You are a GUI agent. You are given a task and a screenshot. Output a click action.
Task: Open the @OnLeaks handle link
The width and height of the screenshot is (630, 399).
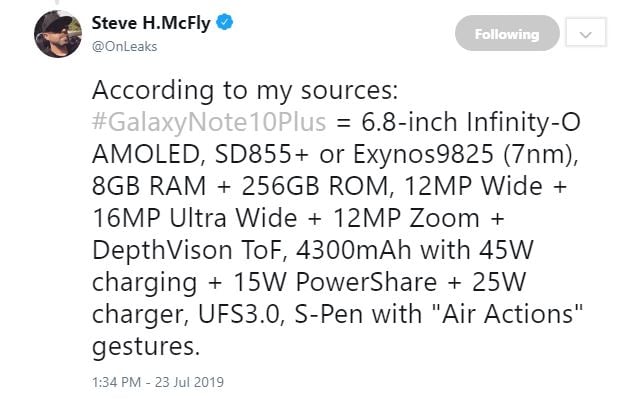click(x=125, y=47)
